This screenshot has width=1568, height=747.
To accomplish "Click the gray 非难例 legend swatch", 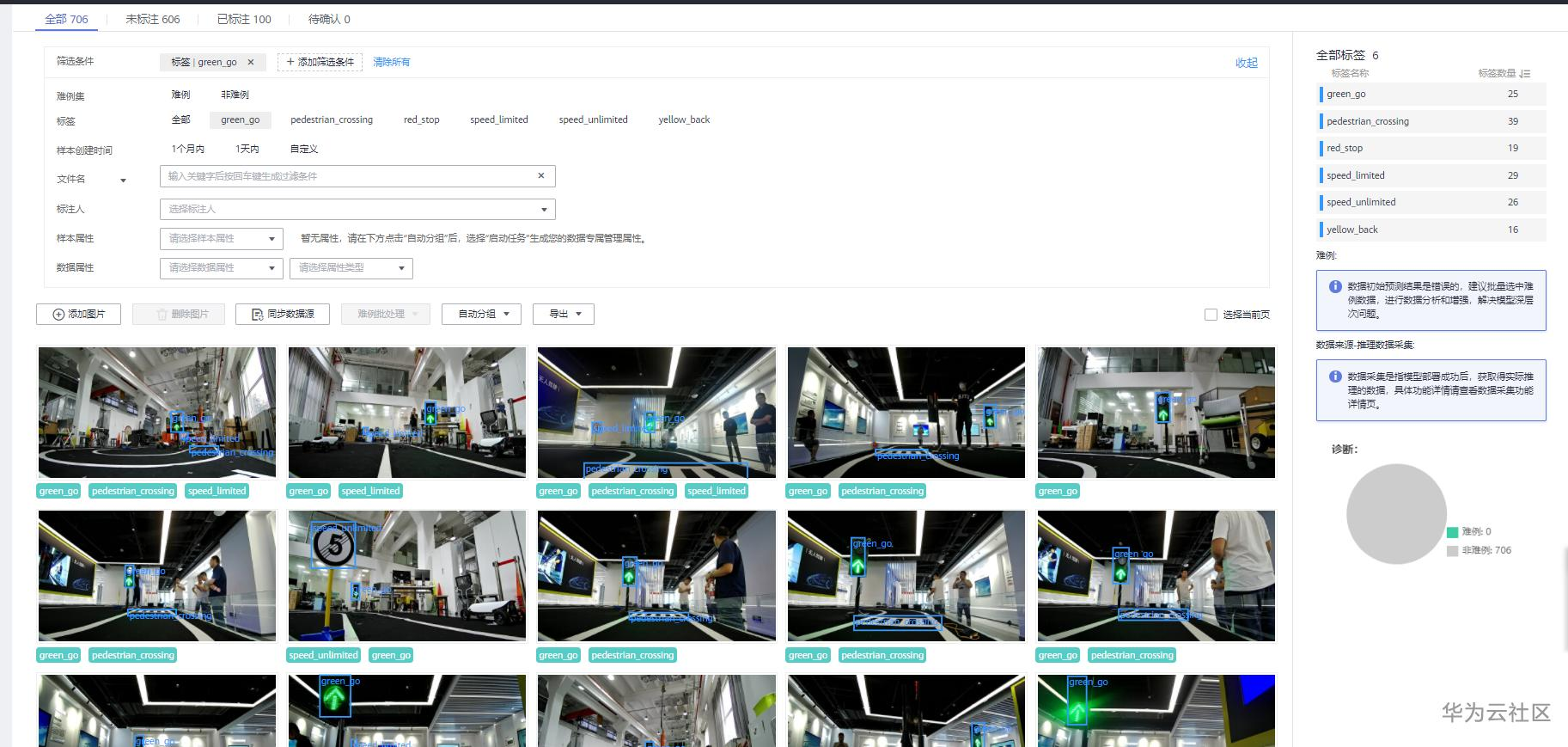I will pos(1452,551).
